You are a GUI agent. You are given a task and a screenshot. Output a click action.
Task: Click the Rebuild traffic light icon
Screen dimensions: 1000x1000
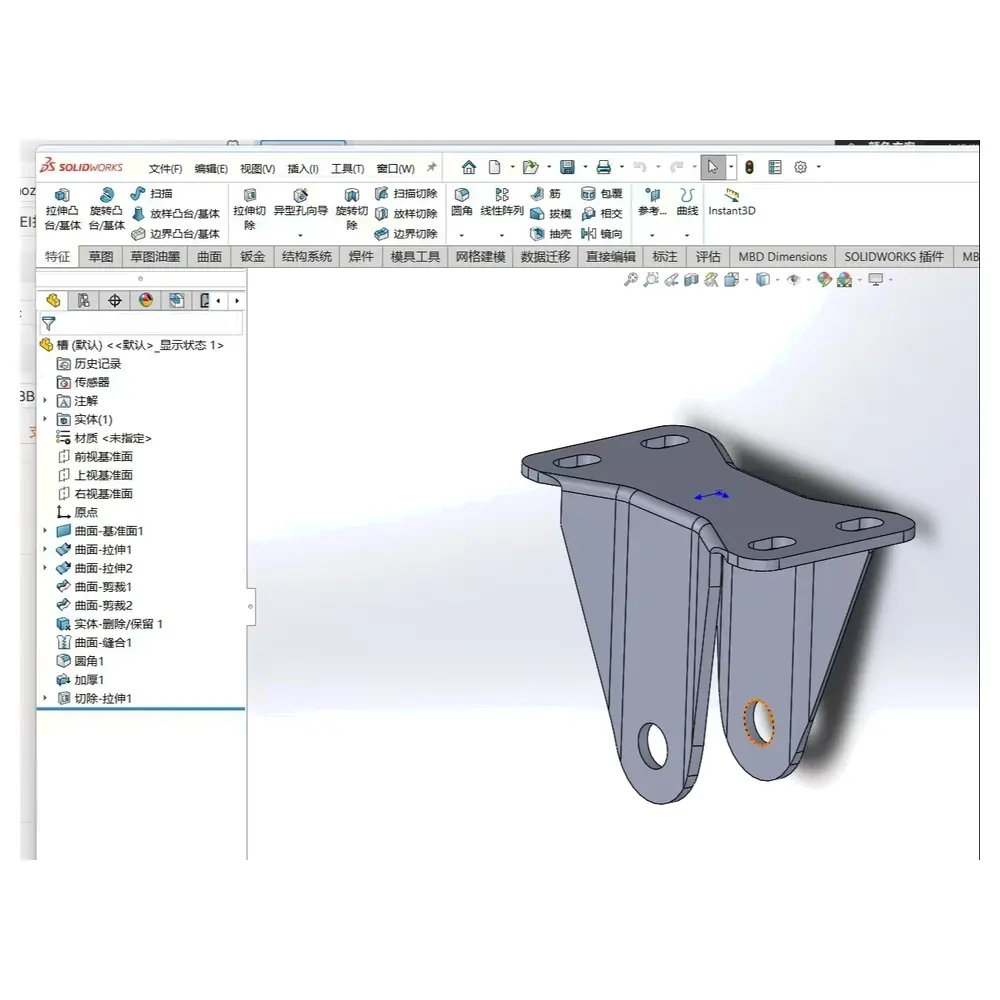point(749,167)
